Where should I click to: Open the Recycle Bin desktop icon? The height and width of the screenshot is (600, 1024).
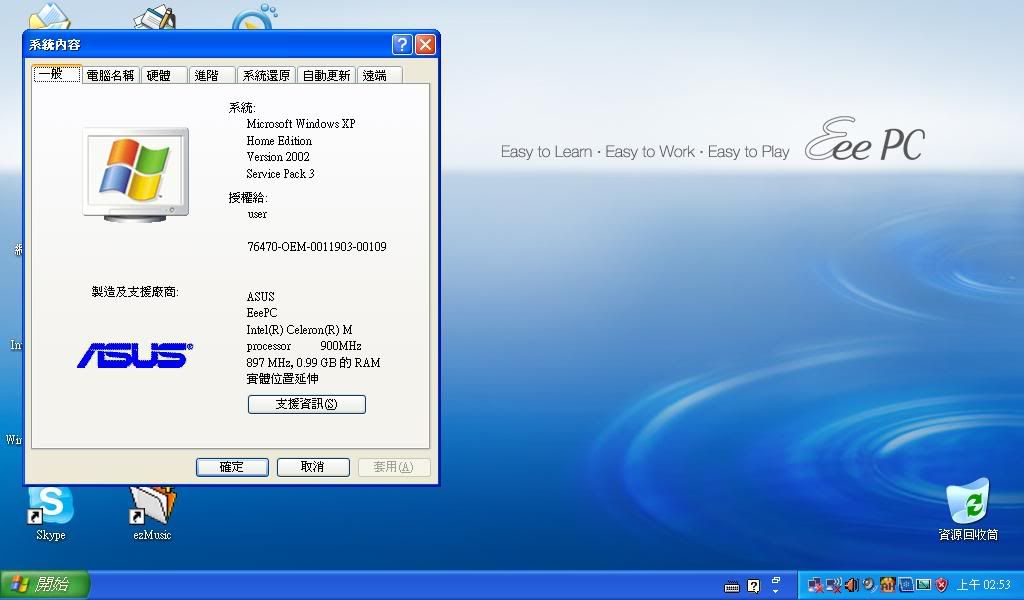click(x=967, y=502)
